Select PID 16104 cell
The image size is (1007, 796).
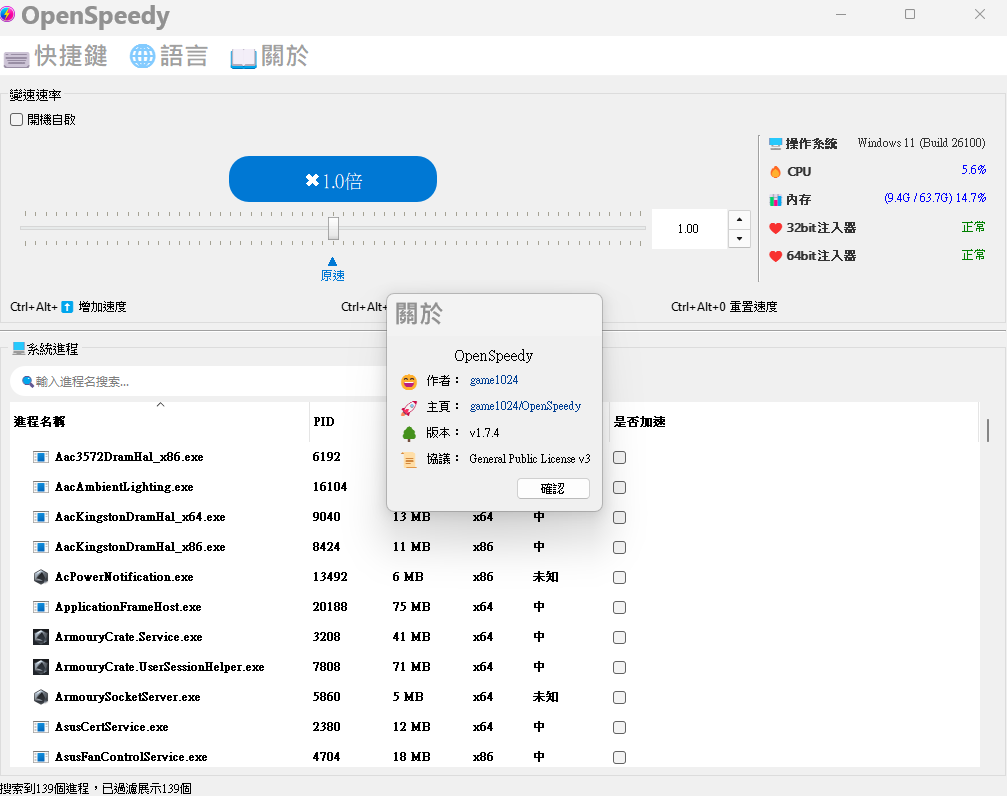click(329, 487)
